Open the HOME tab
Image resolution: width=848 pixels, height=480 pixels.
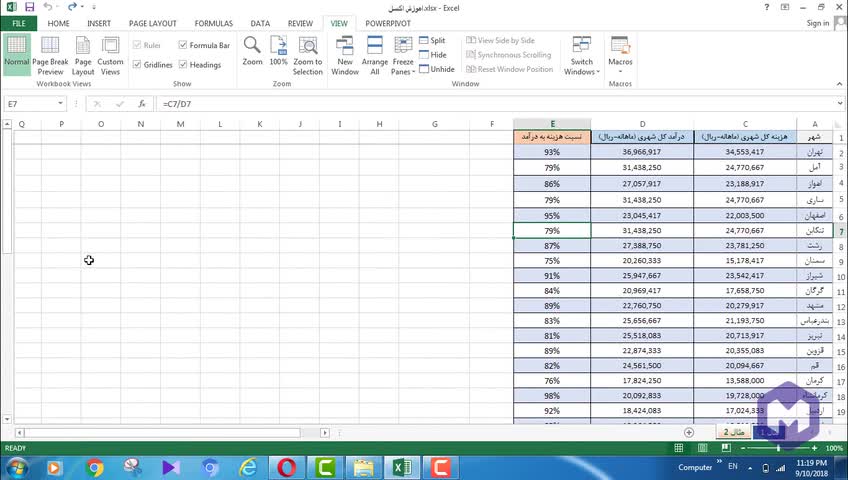(58, 23)
